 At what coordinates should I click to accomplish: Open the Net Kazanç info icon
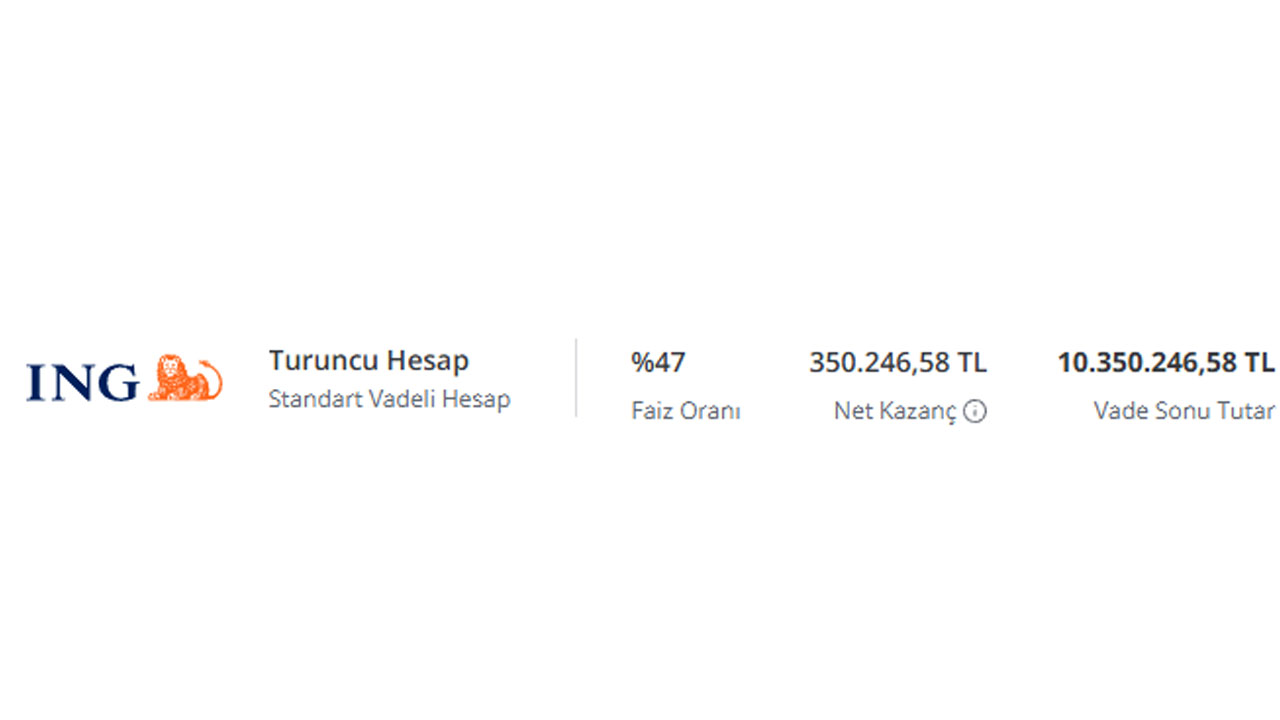(975, 411)
